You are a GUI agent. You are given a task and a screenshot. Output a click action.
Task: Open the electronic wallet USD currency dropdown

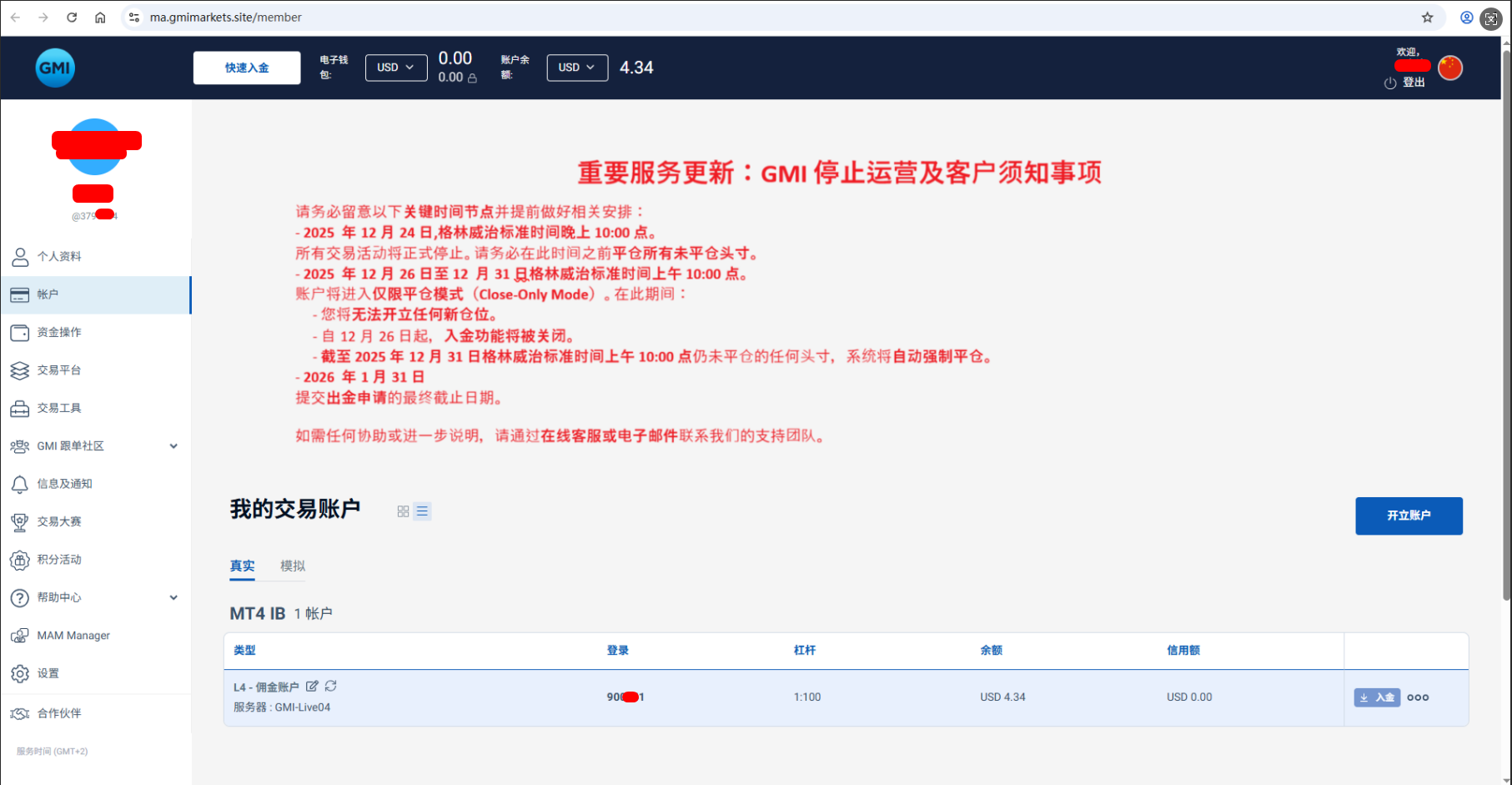(396, 68)
